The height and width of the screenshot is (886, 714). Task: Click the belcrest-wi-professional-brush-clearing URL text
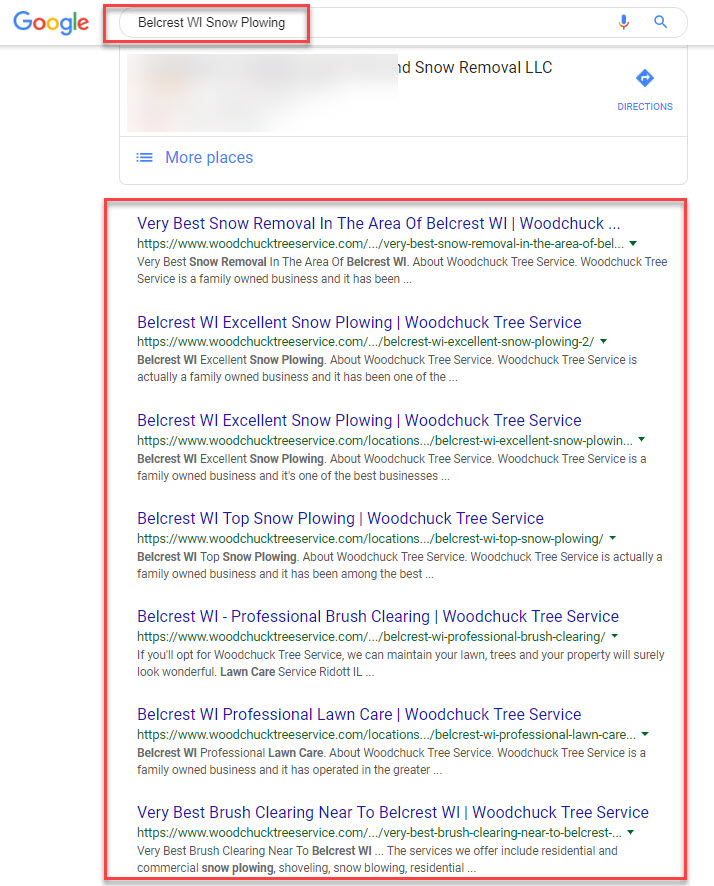pos(371,637)
